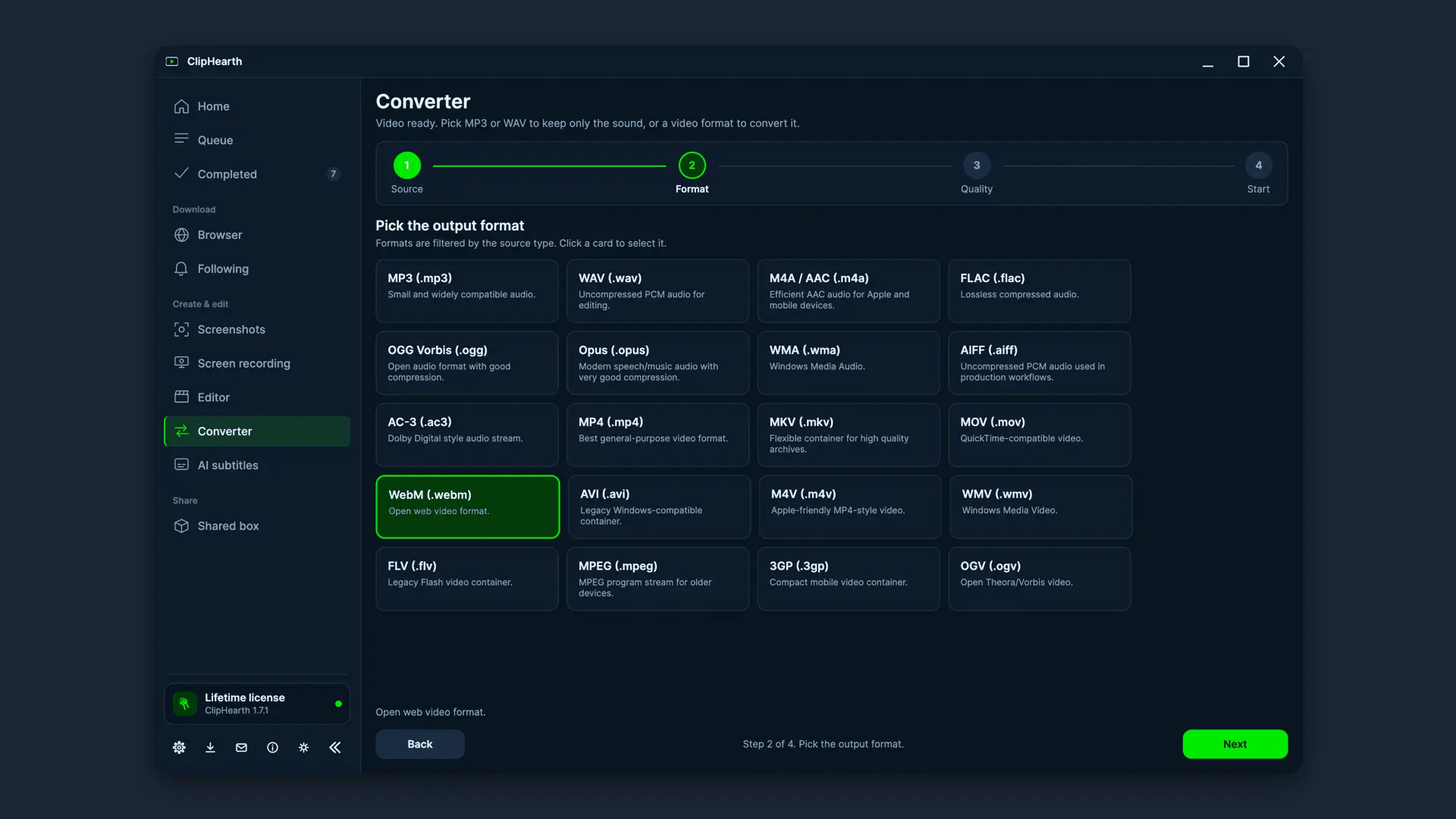Screen dimensions: 1456x819
Task: Select step 2 Format in stepper
Action: point(692,165)
